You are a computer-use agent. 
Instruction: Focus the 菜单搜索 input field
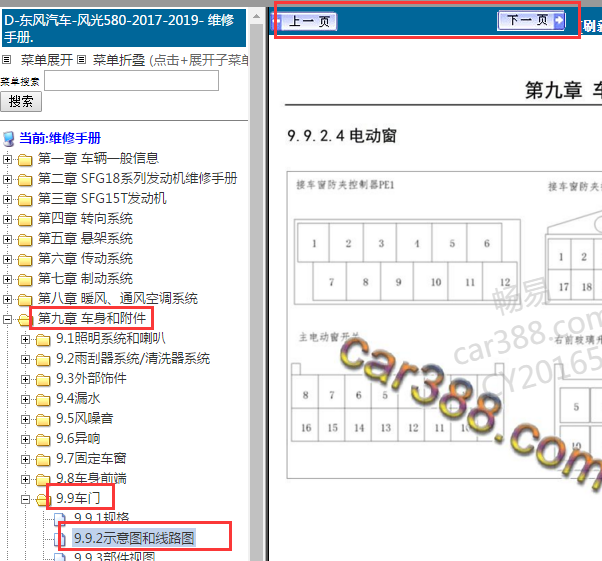131,81
